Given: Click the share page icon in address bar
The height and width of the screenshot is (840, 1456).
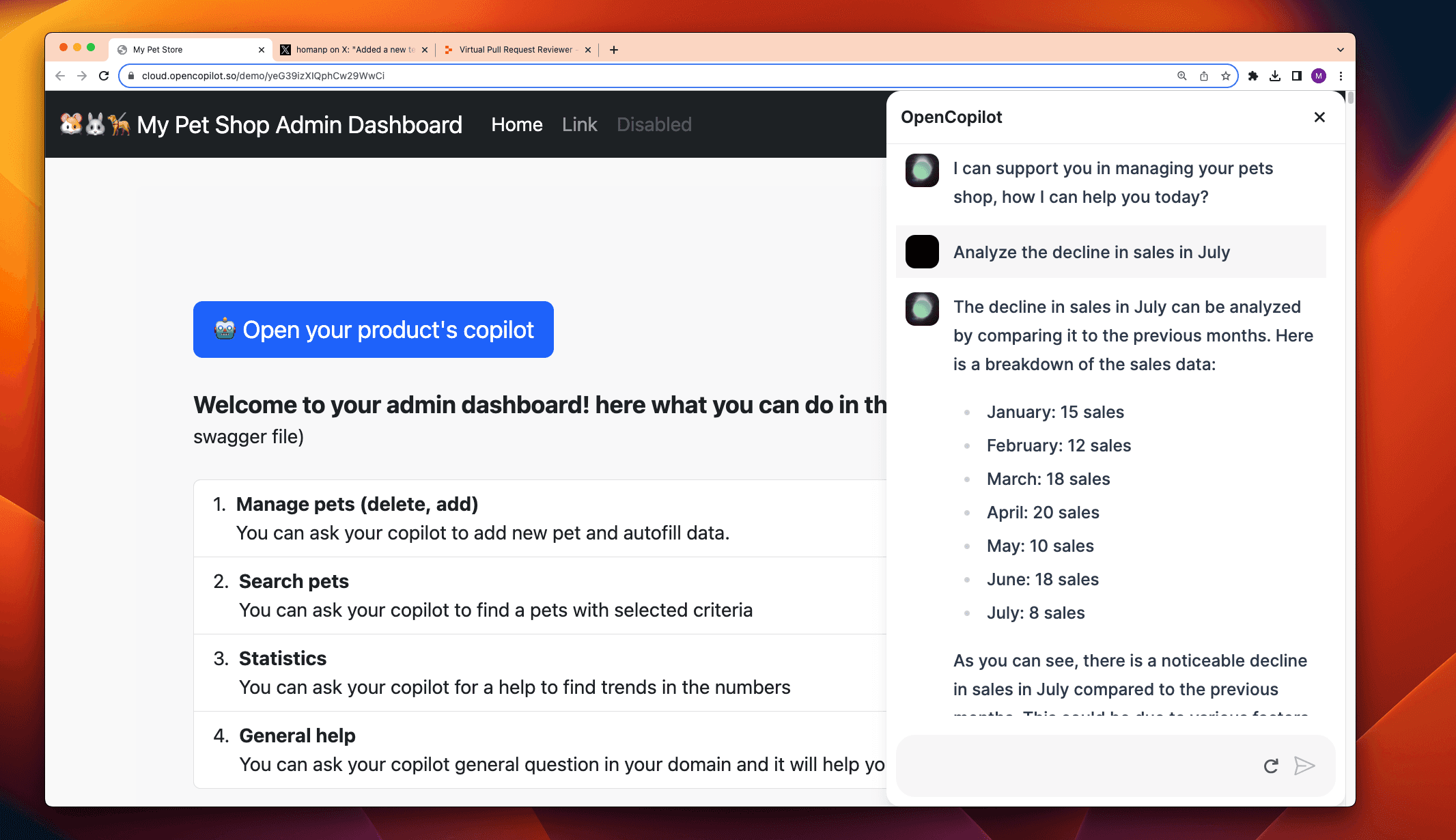Looking at the screenshot, I should click(x=1204, y=76).
